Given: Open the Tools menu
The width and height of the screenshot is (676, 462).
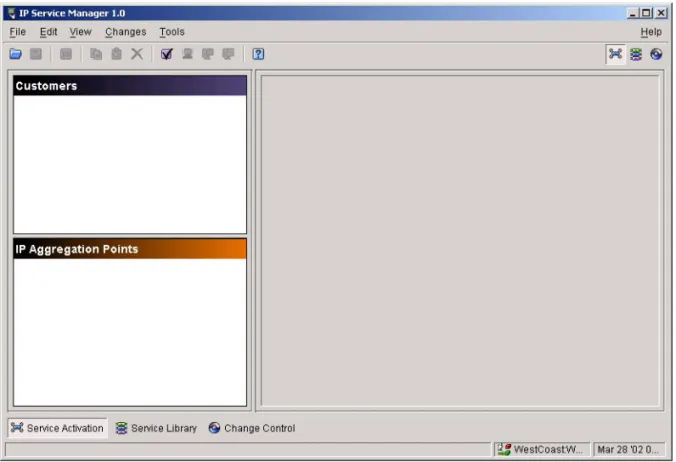Looking at the screenshot, I should [172, 32].
